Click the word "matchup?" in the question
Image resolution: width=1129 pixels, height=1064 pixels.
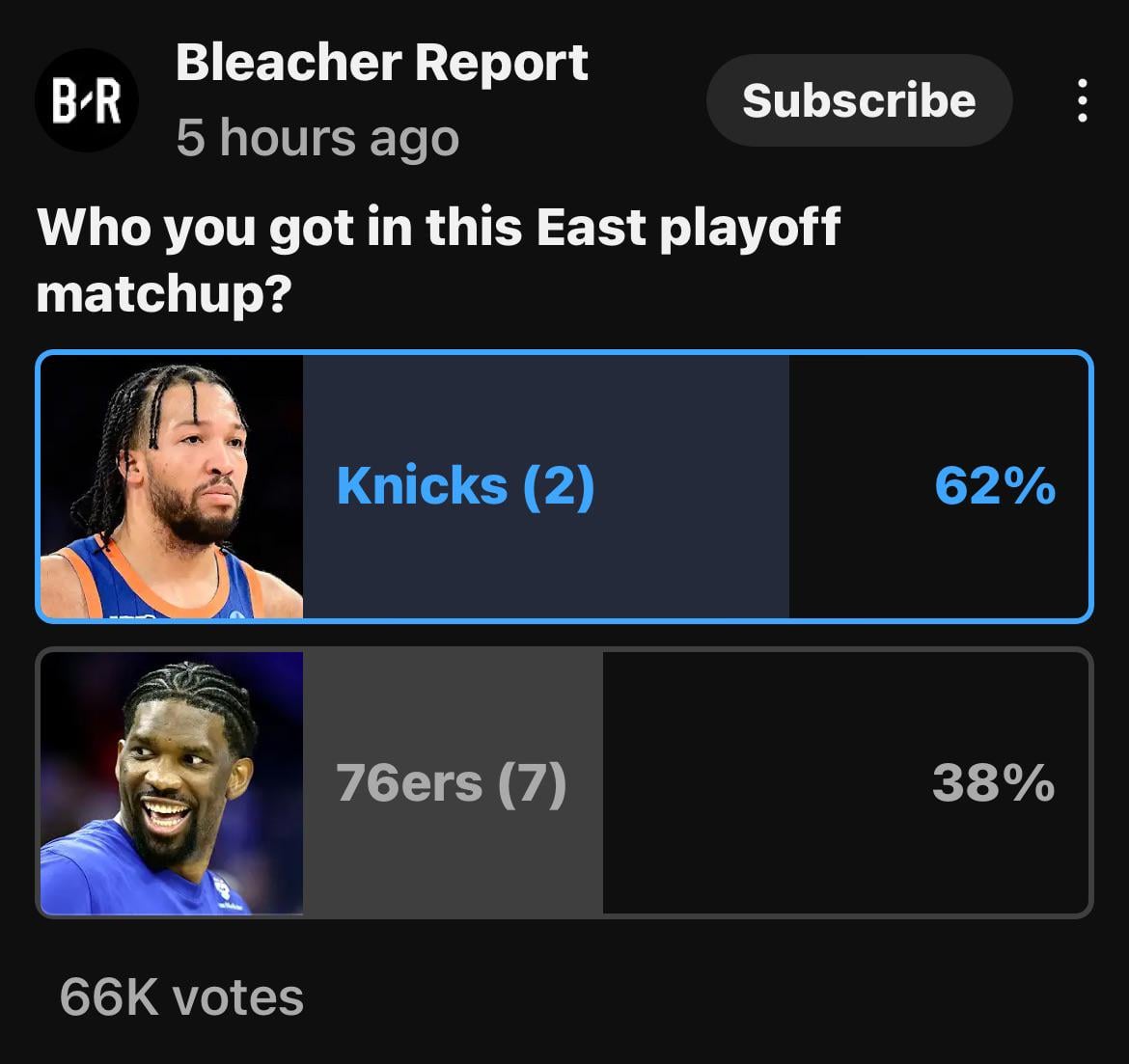(164, 293)
